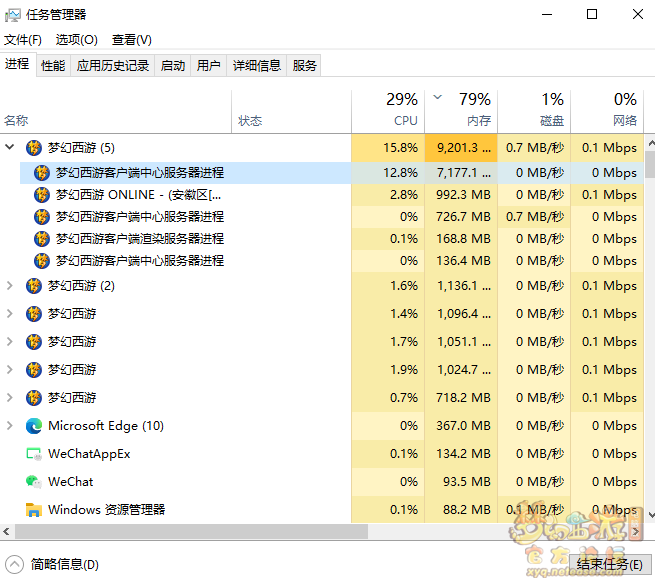The height and width of the screenshot is (584, 655).
Task: Expand the 梦幻西游 row using 718.2 MB
Action: tap(10, 398)
